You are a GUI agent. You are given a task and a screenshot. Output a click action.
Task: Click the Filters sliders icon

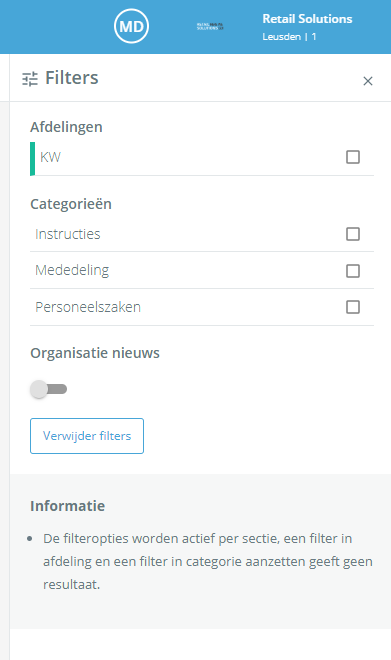tap(30, 79)
